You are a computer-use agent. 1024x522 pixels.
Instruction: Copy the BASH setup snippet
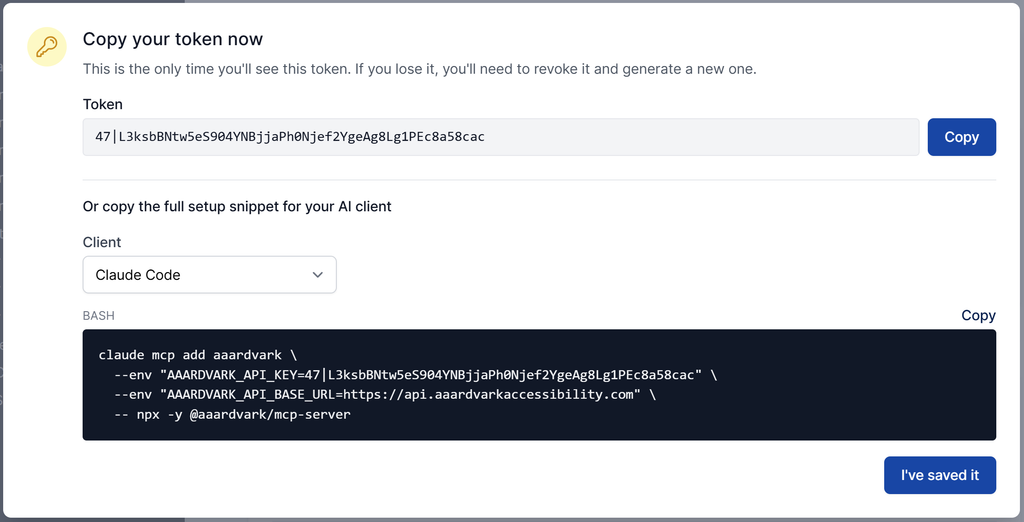978,316
